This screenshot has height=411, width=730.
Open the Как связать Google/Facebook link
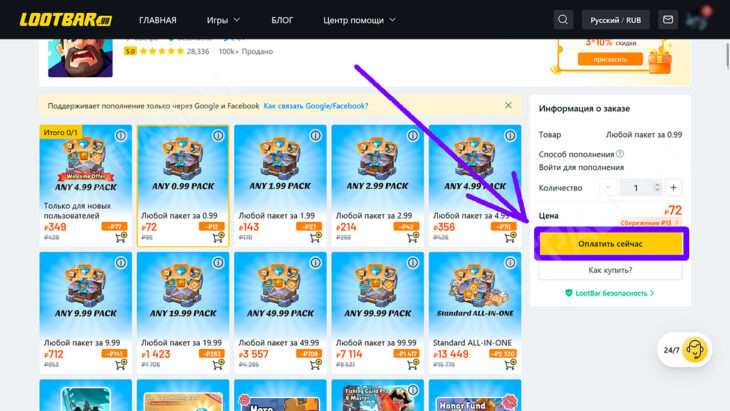[x=315, y=106]
